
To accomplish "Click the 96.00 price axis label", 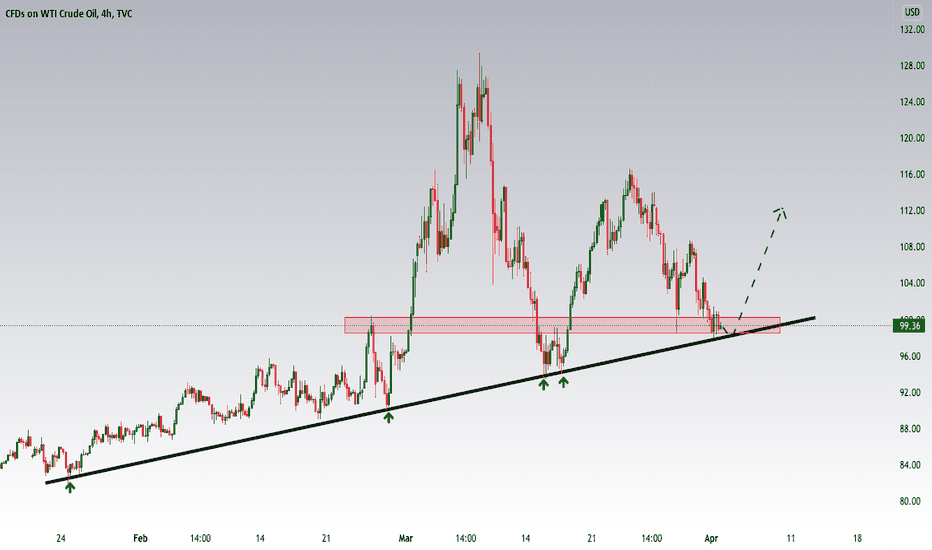I will point(912,356).
